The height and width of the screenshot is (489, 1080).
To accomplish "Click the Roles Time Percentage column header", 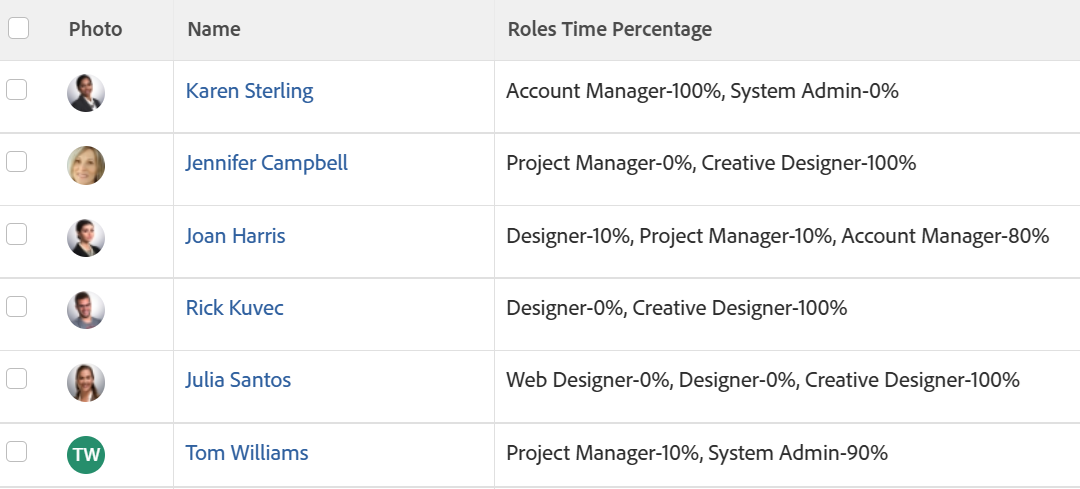I will [610, 29].
